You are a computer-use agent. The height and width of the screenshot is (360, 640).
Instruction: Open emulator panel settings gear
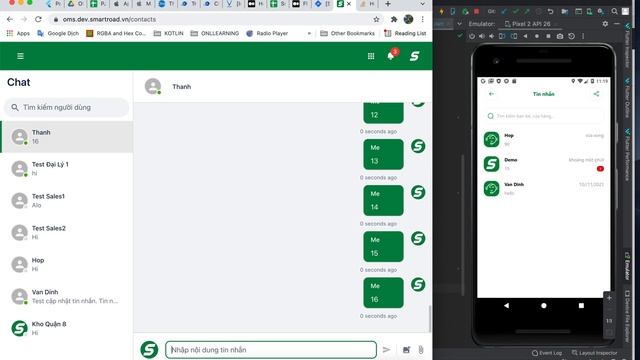605,24
